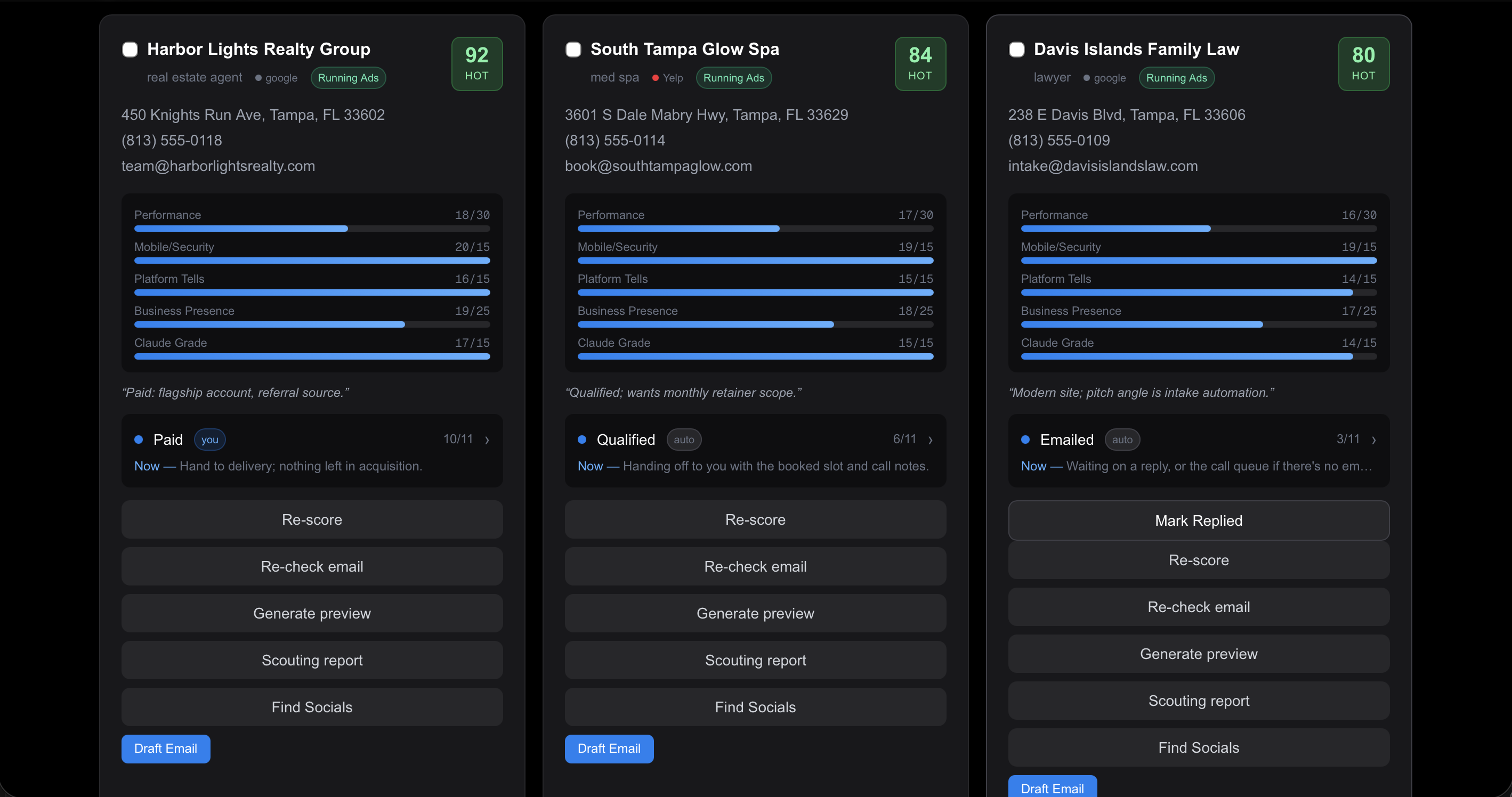1512x797 pixels.
Task: Click Running Ads tag on Harbor Lights
Action: [348, 78]
